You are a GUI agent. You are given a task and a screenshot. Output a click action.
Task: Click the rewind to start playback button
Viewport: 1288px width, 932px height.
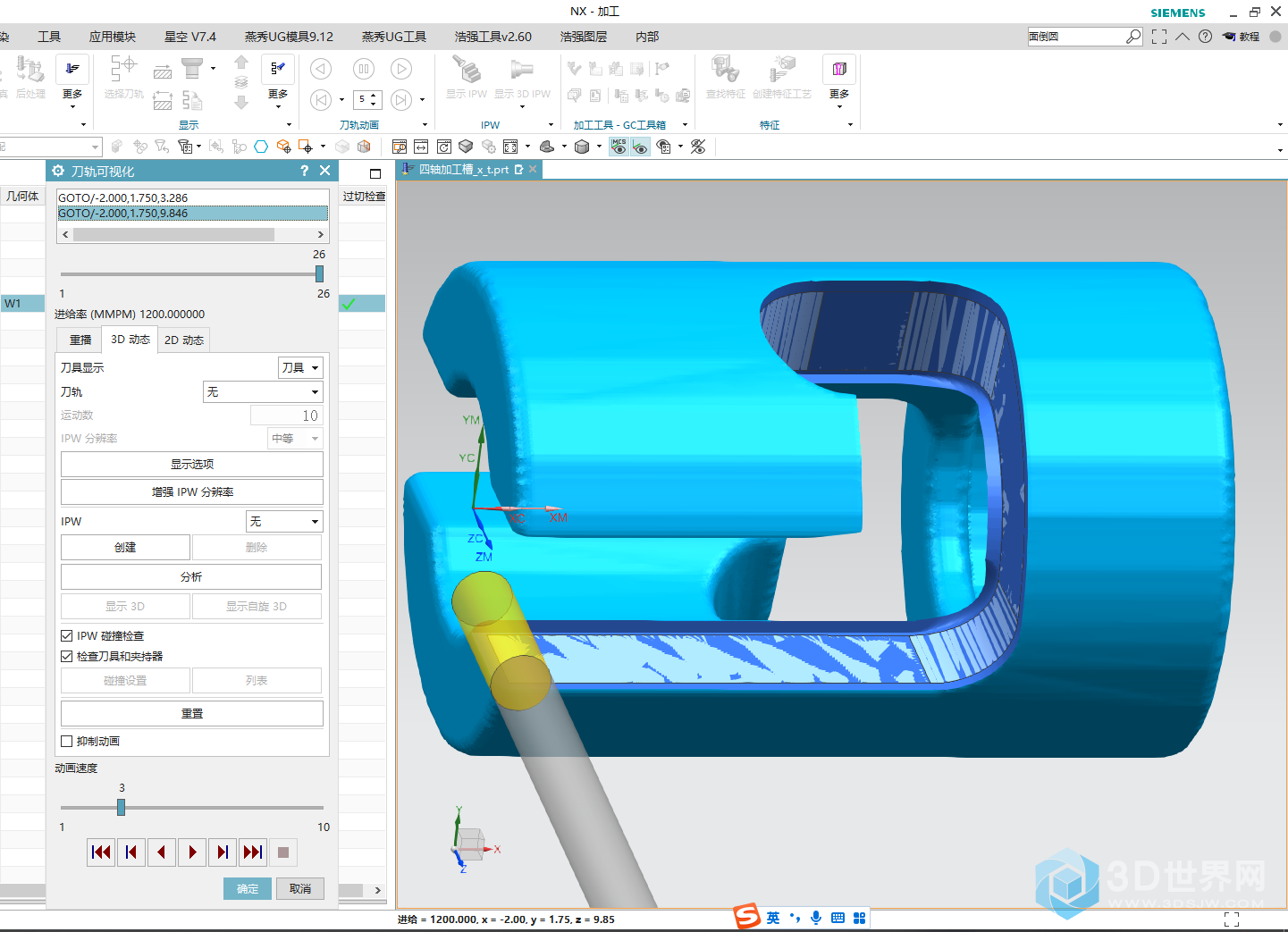coord(101,852)
